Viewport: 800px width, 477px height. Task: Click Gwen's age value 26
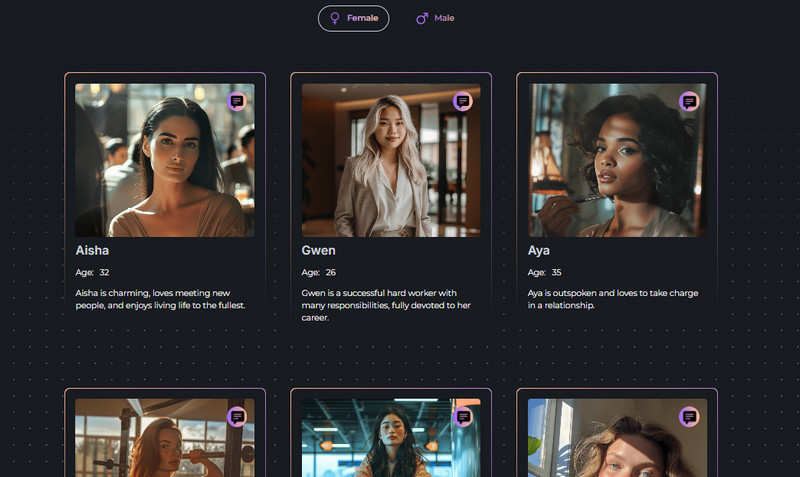click(x=331, y=272)
